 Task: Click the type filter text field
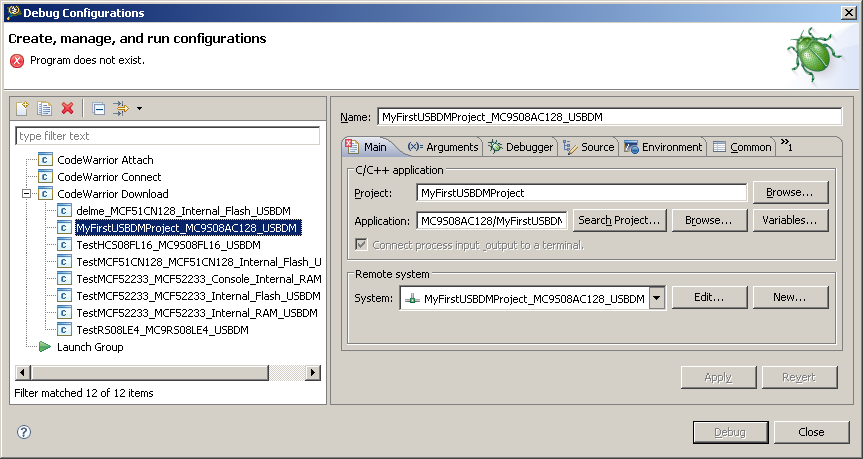[167, 136]
